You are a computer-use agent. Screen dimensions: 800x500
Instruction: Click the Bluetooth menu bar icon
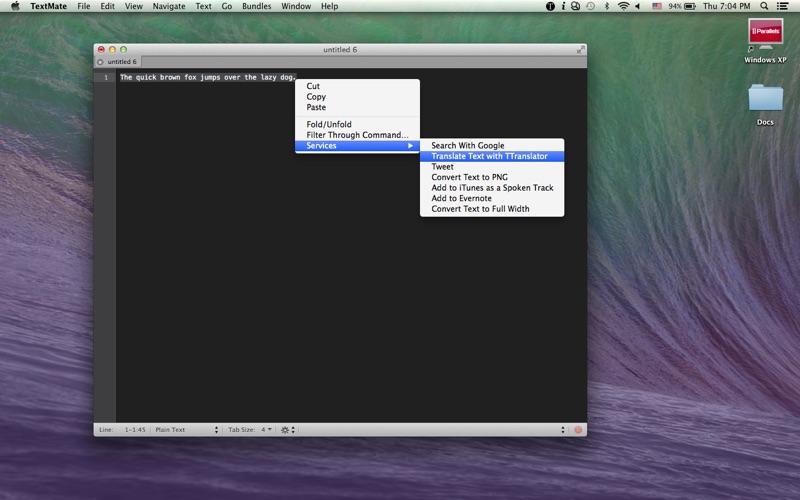click(x=607, y=6)
